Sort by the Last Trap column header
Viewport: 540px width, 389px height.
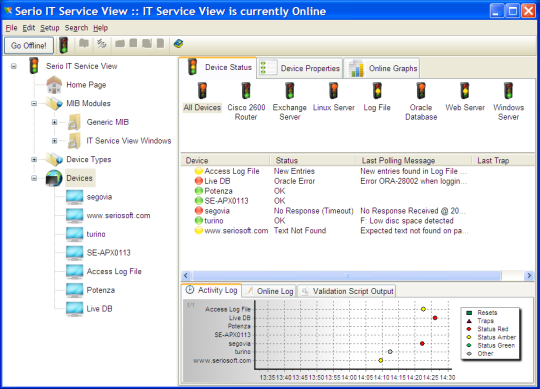click(503, 160)
